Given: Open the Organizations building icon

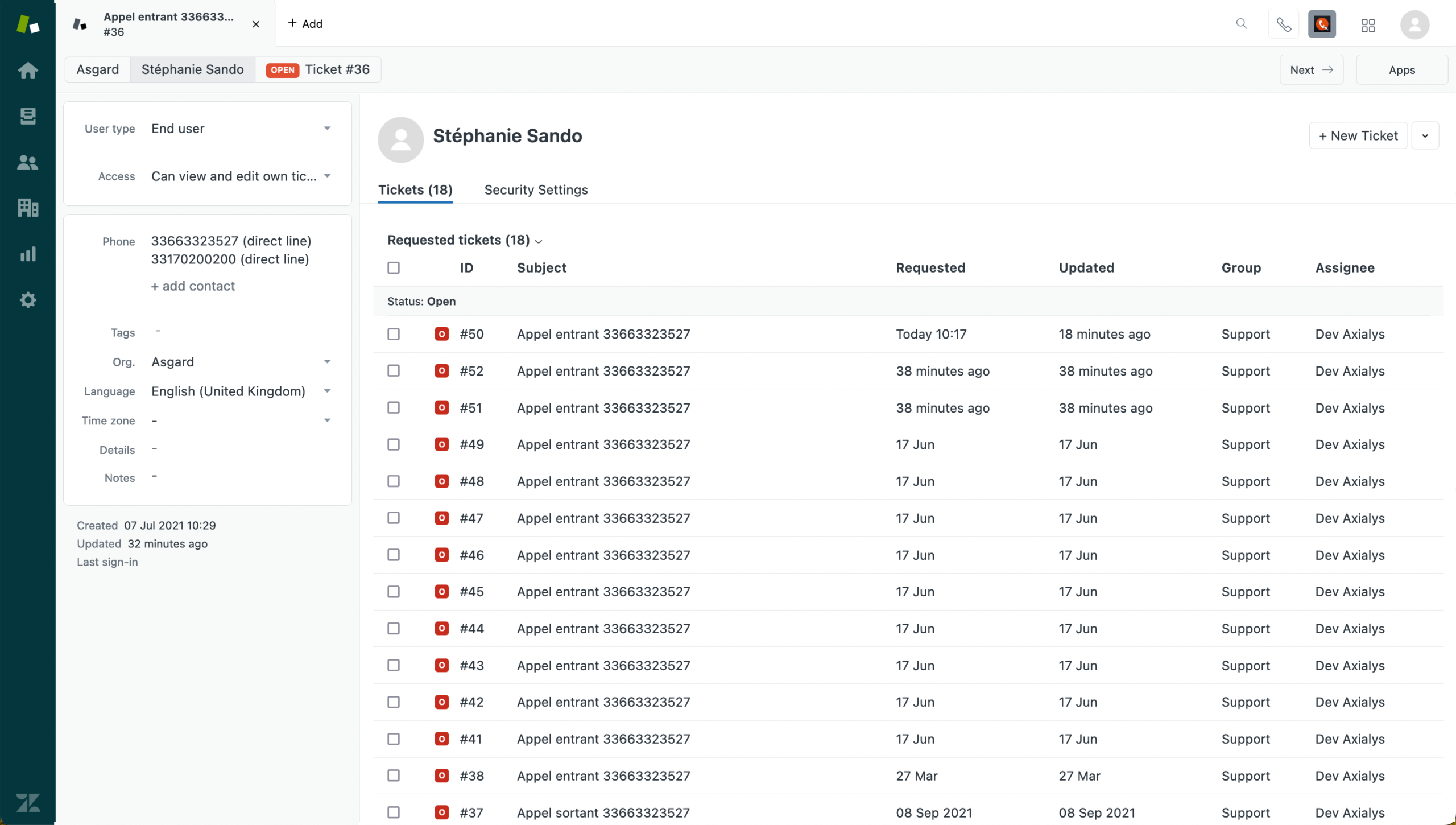Looking at the screenshot, I should 28,208.
